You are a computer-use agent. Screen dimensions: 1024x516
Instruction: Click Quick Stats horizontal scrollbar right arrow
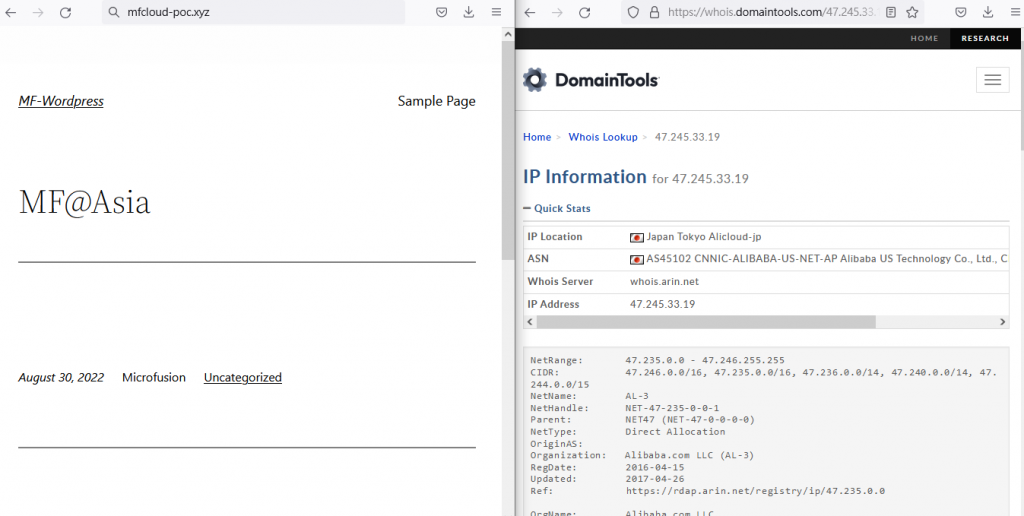(x=1003, y=322)
